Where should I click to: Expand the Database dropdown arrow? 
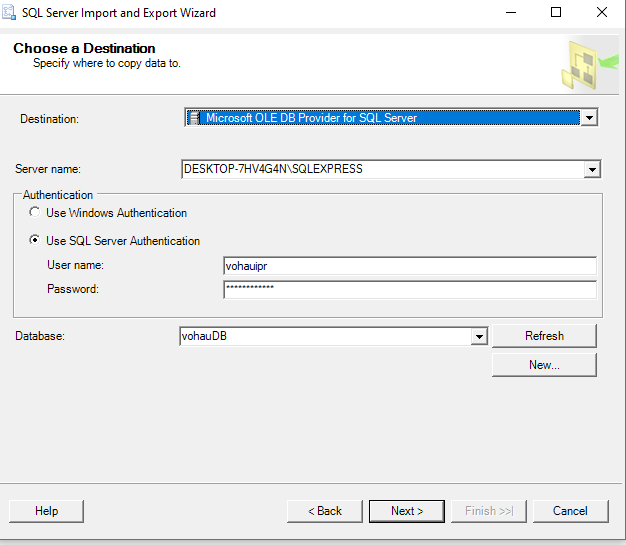pos(479,337)
